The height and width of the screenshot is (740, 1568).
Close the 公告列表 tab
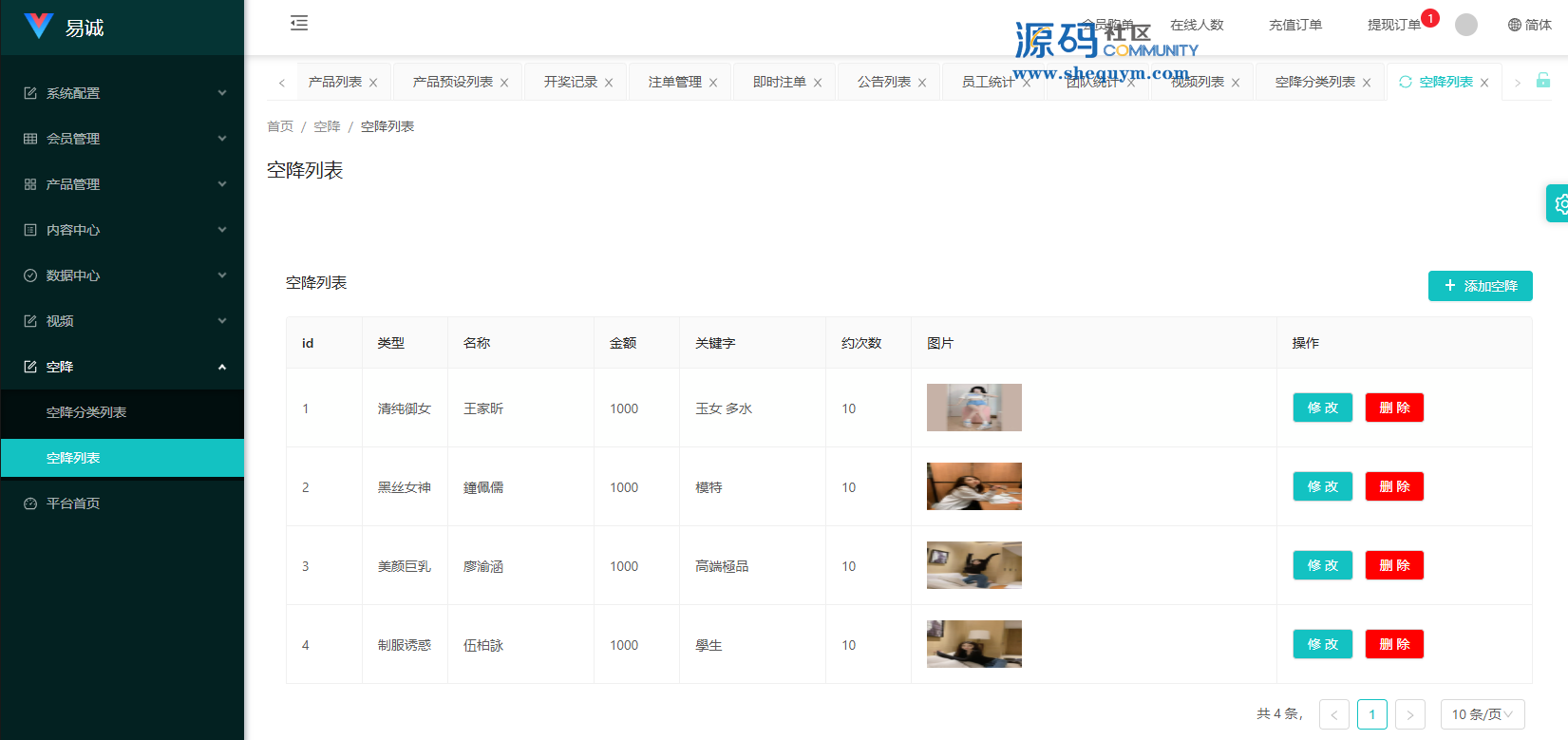pyautogui.click(x=922, y=83)
